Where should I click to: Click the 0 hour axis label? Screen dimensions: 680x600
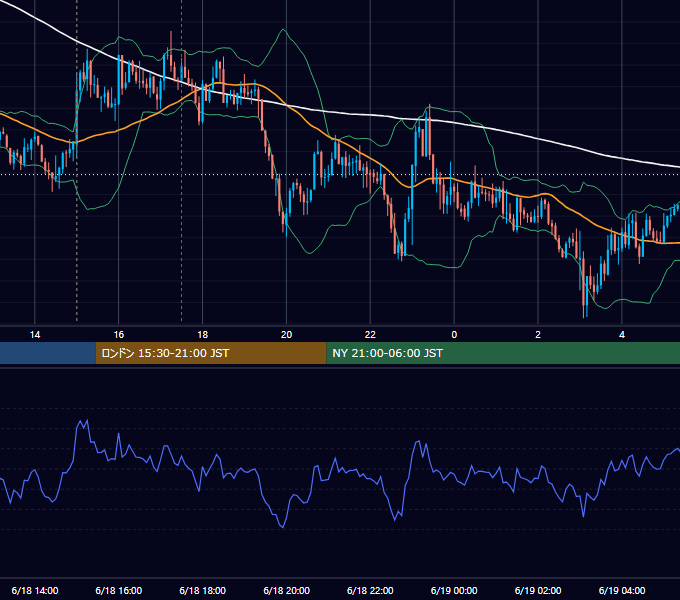pos(454,335)
